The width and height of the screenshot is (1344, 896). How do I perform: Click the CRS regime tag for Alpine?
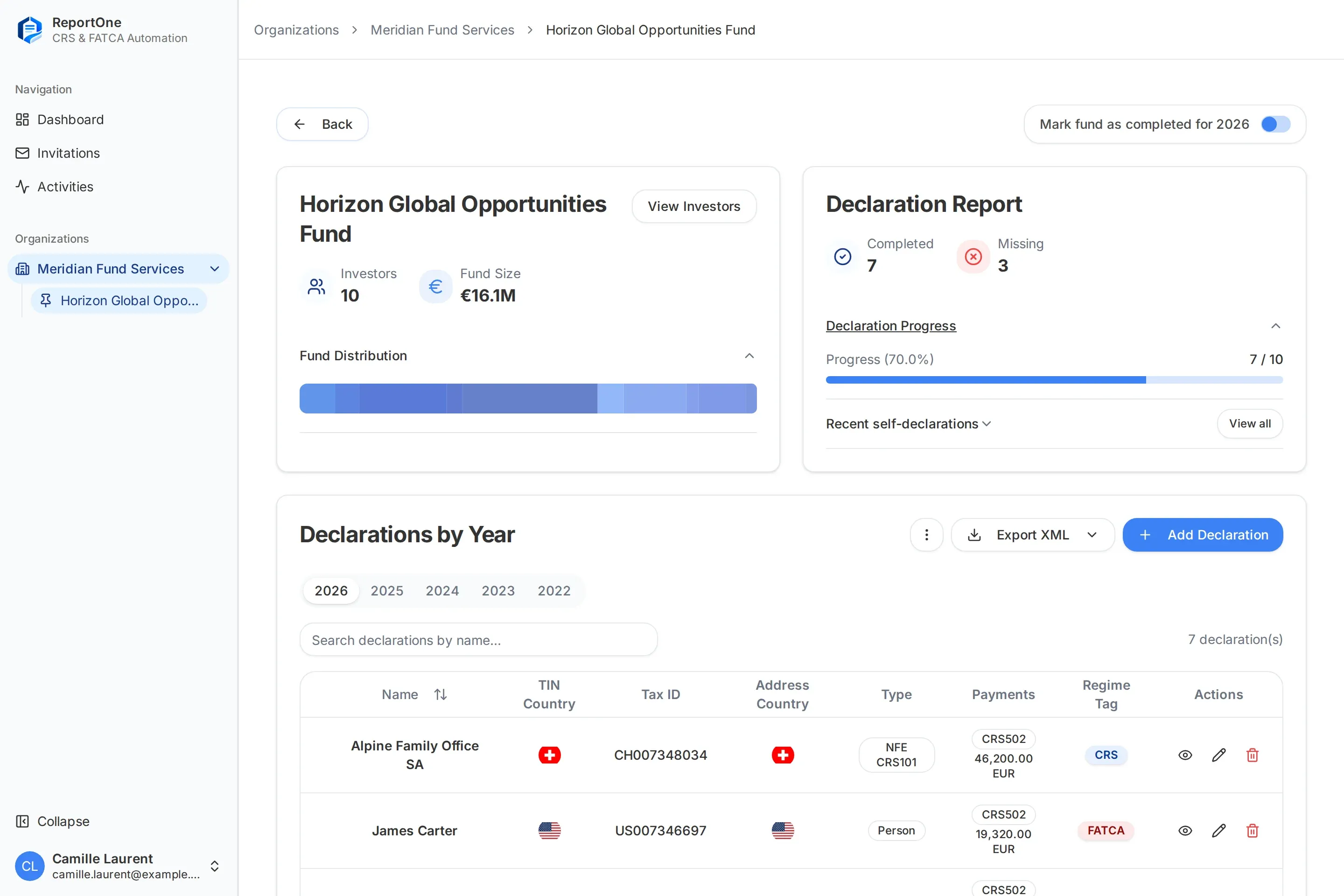tap(1106, 755)
